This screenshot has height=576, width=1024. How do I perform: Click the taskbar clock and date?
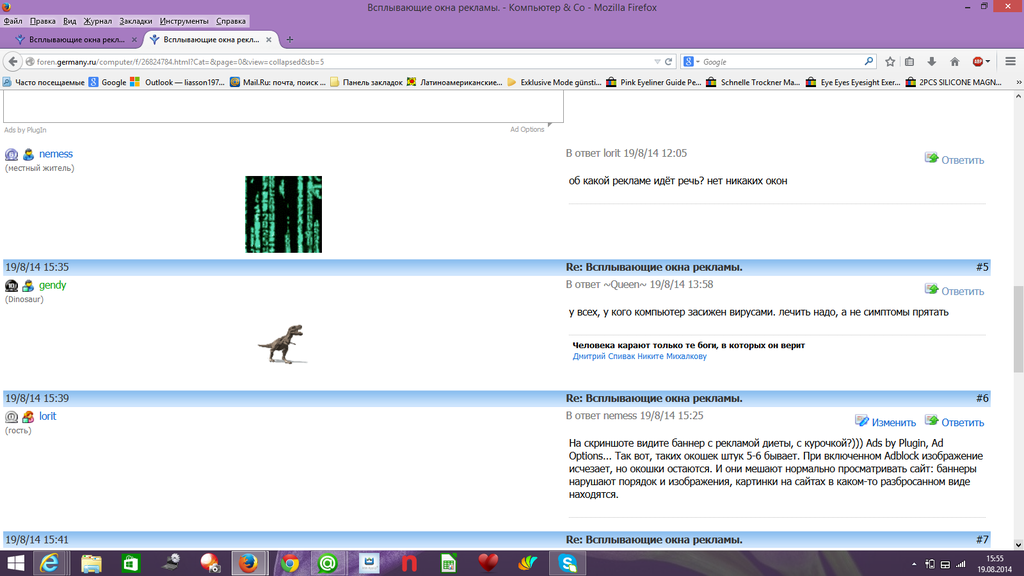click(x=995, y=564)
